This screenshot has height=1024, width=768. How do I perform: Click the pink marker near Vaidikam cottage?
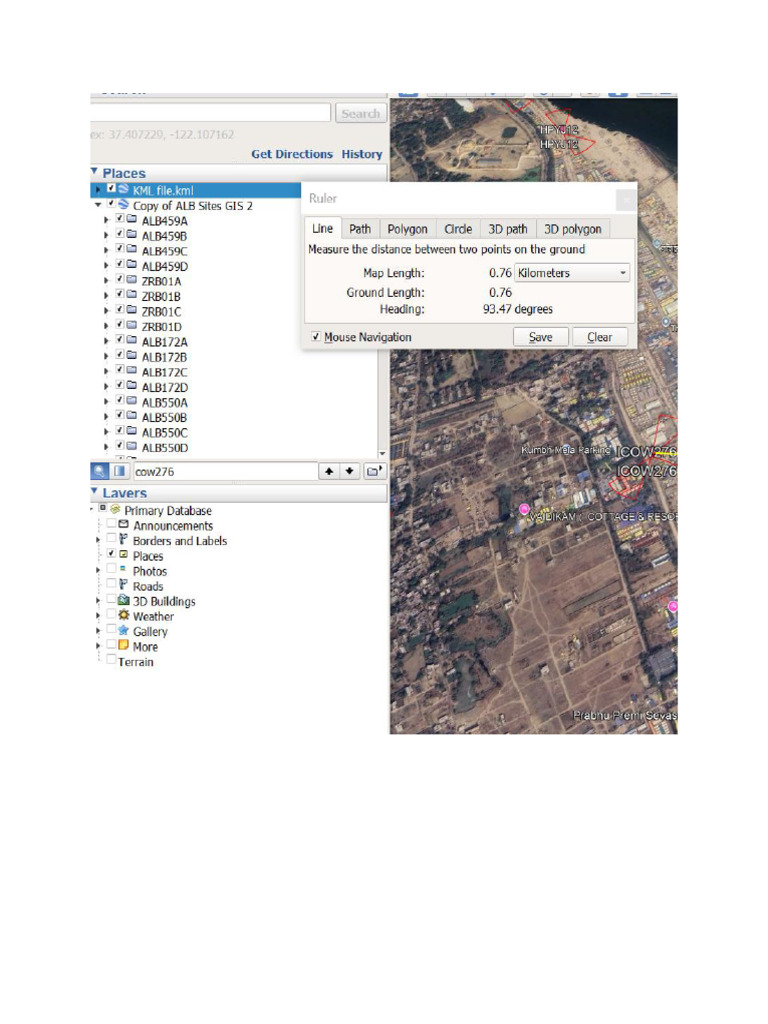point(524,511)
